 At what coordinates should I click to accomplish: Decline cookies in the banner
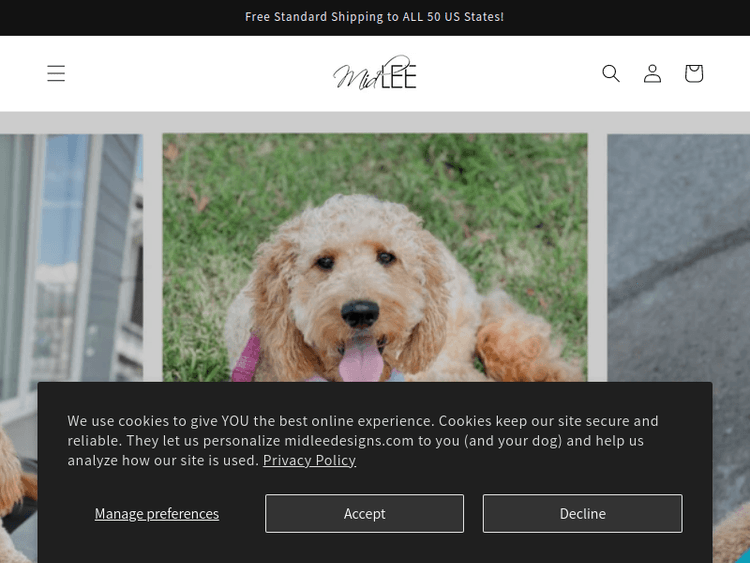pyautogui.click(x=582, y=513)
